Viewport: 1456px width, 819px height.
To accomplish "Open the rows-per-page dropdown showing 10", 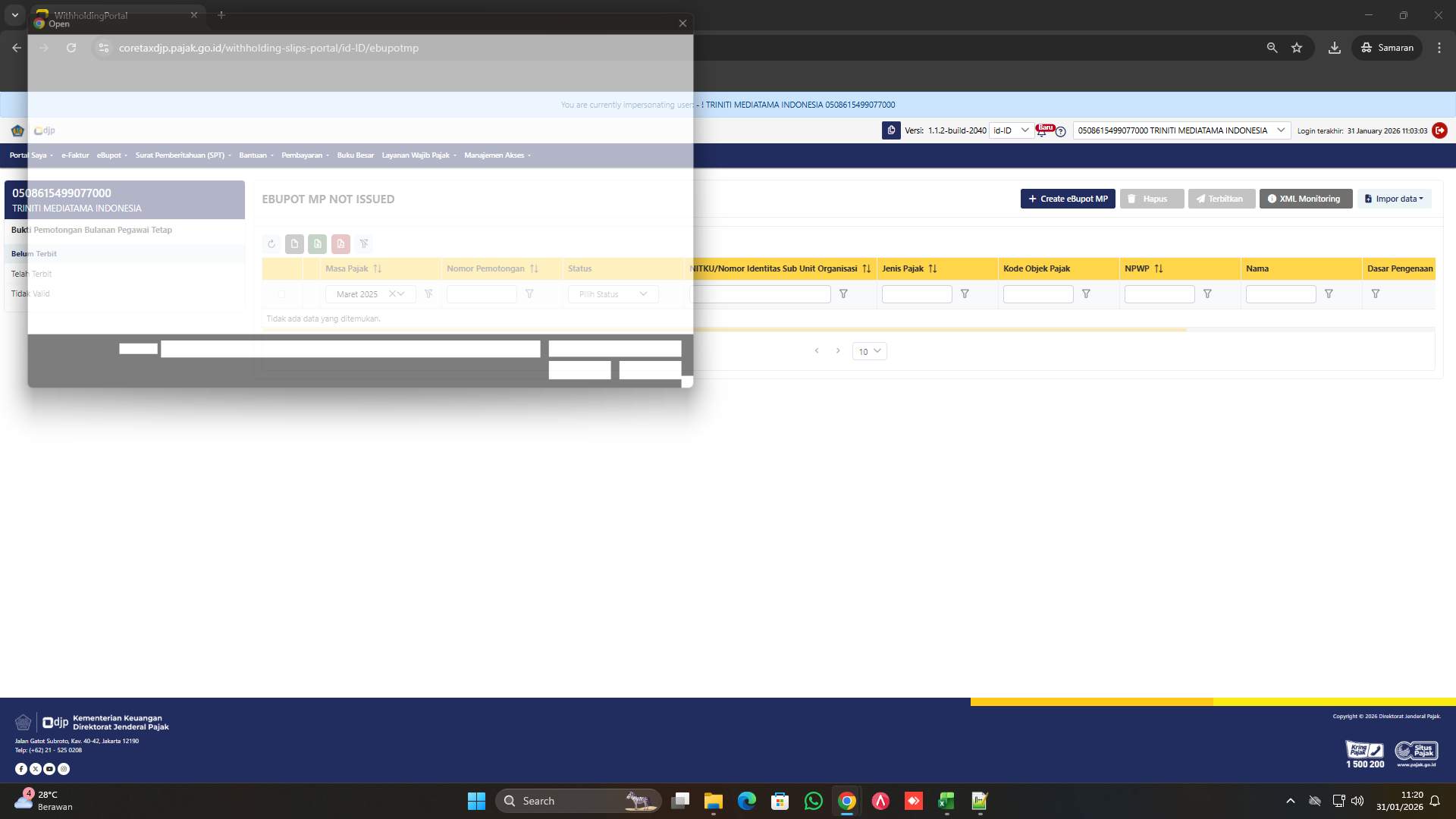I will pos(869,351).
